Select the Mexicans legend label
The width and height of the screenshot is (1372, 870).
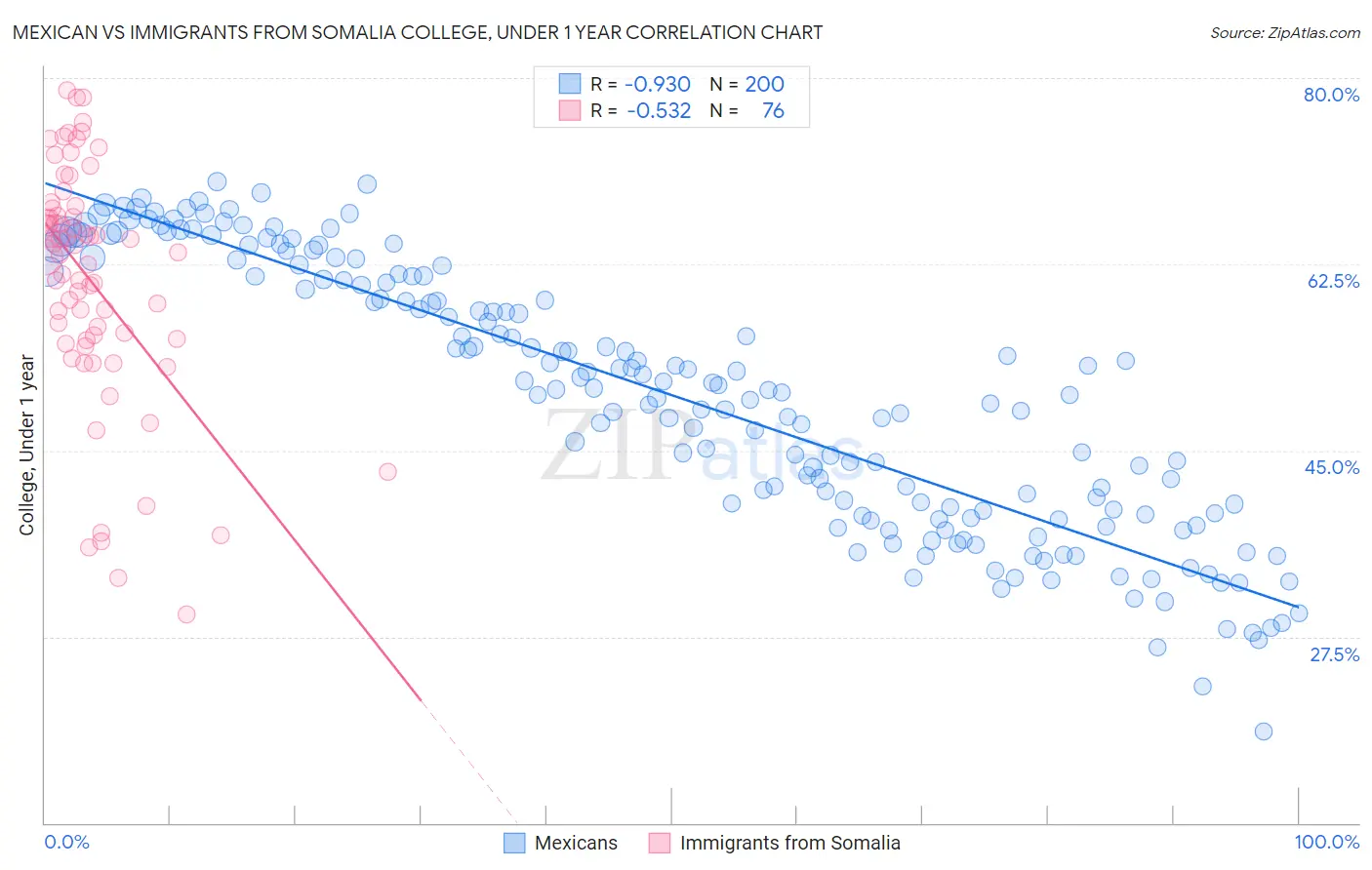pyautogui.click(x=576, y=843)
